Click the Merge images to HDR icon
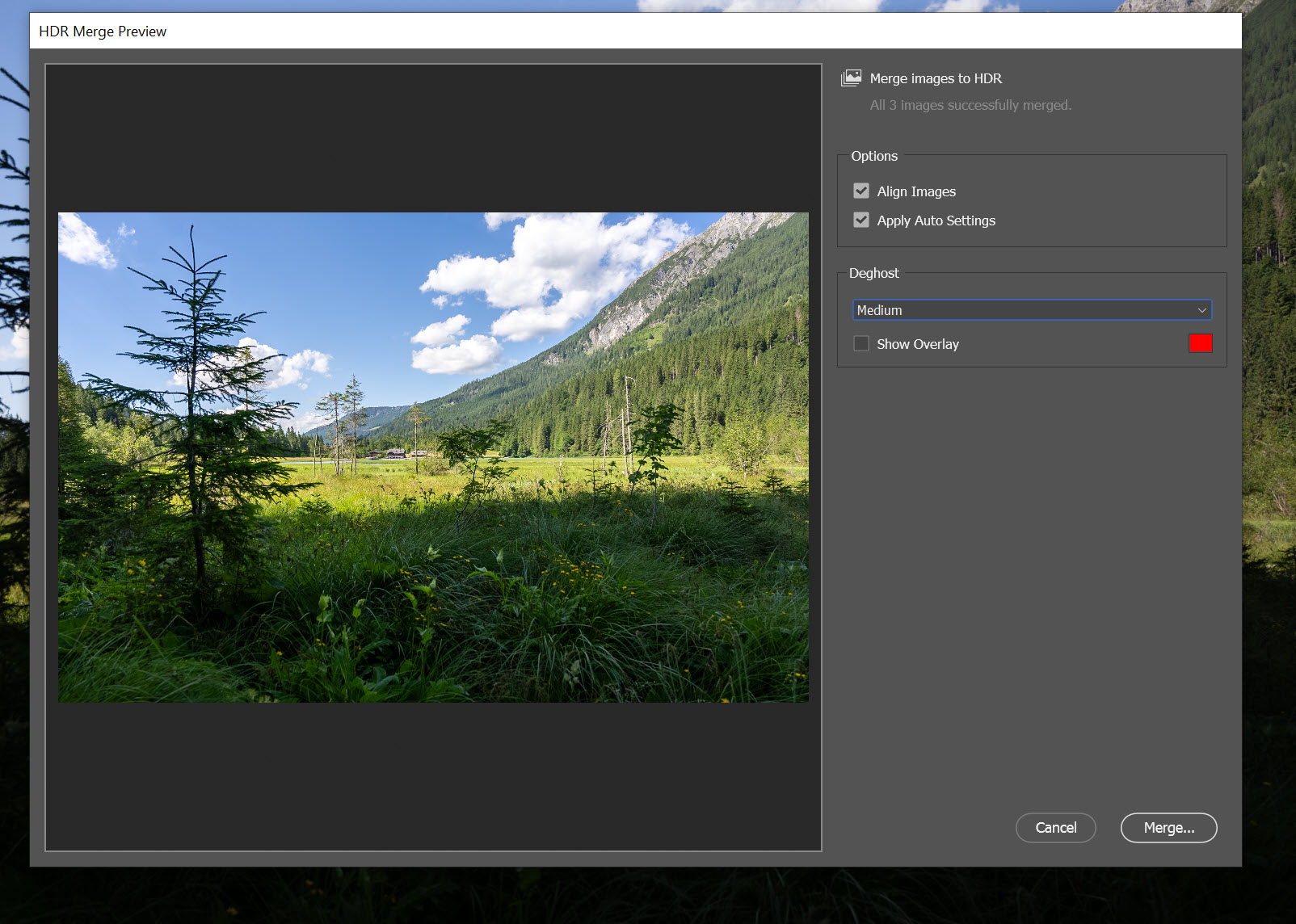Viewport: 1296px width, 924px height. (x=851, y=78)
